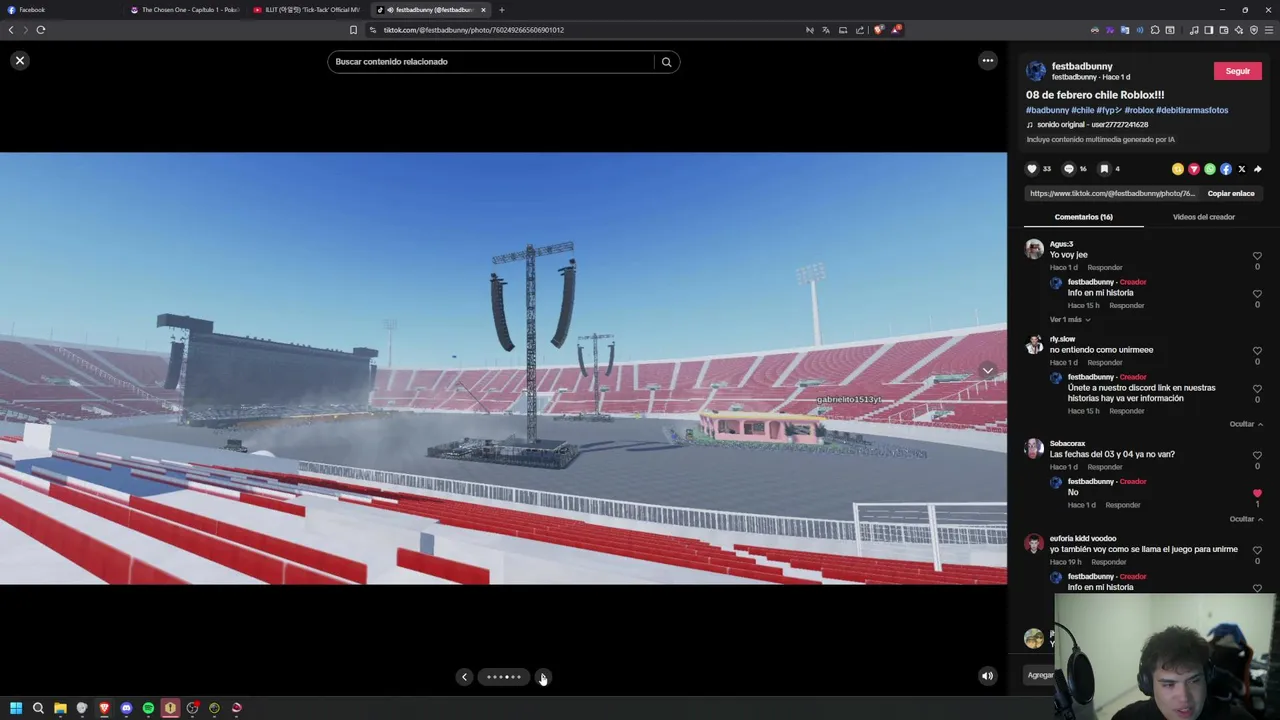
Task: Share the post to X
Action: pos(1242,169)
